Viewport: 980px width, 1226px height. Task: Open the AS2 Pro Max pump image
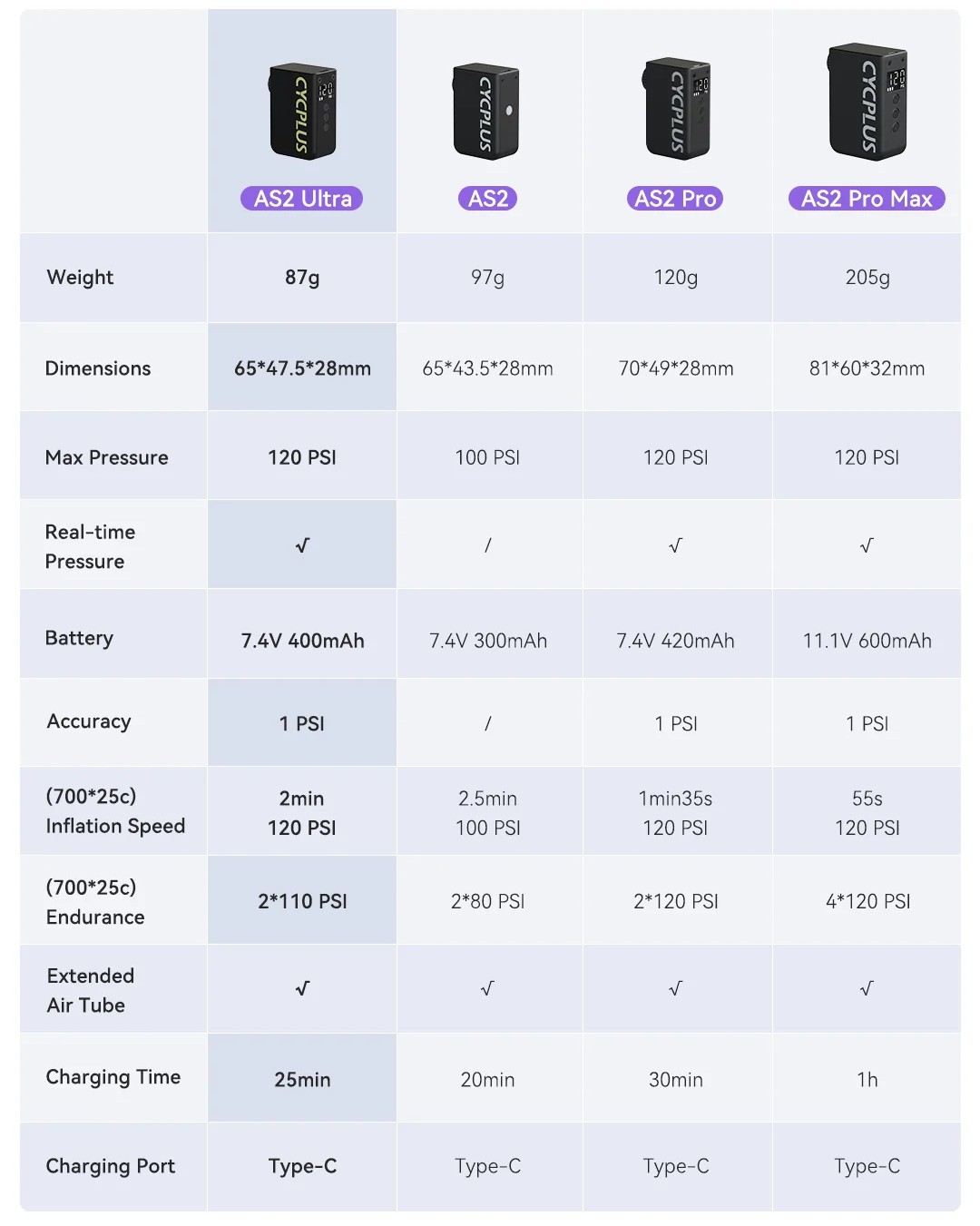coord(867,102)
